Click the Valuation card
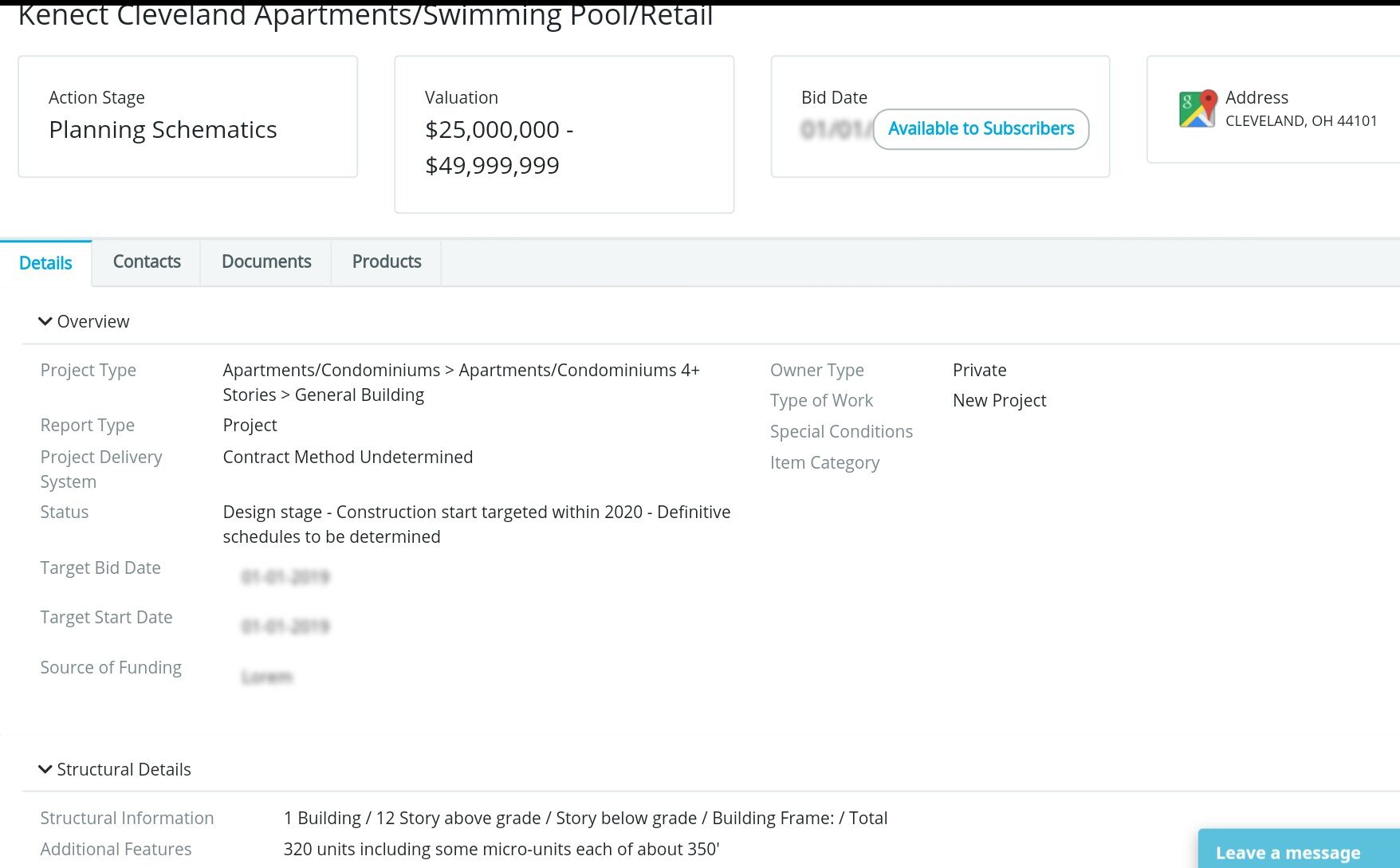The image size is (1400, 868). (x=564, y=134)
